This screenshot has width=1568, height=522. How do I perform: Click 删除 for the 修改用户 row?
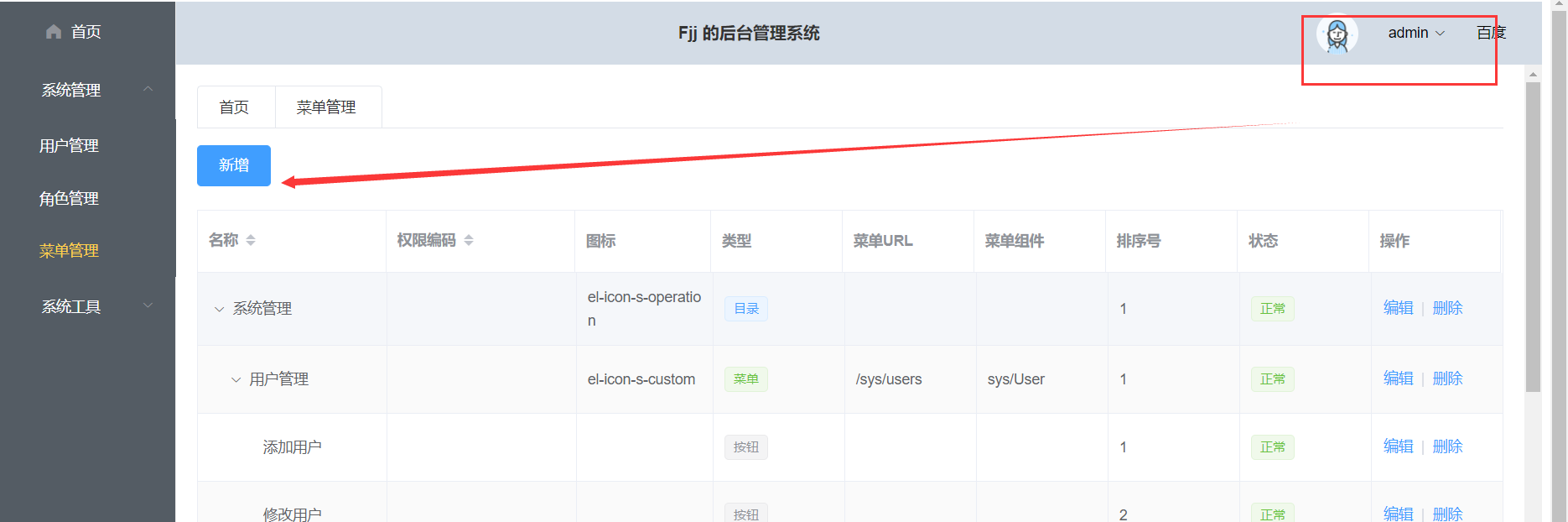pyautogui.click(x=1447, y=513)
